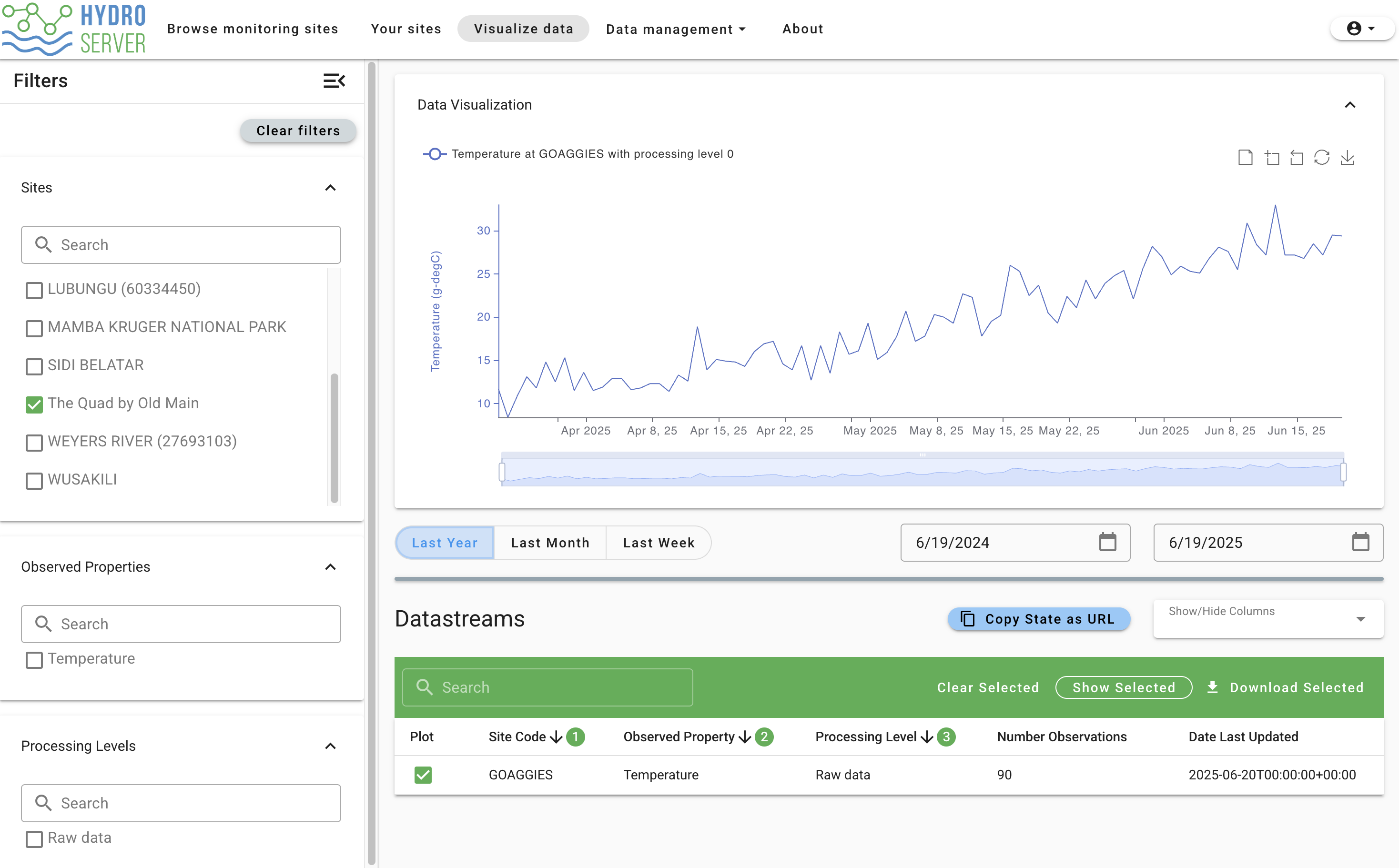Grab the left chart zoom slider handle
This screenshot has width=1399, height=868.
[x=502, y=472]
